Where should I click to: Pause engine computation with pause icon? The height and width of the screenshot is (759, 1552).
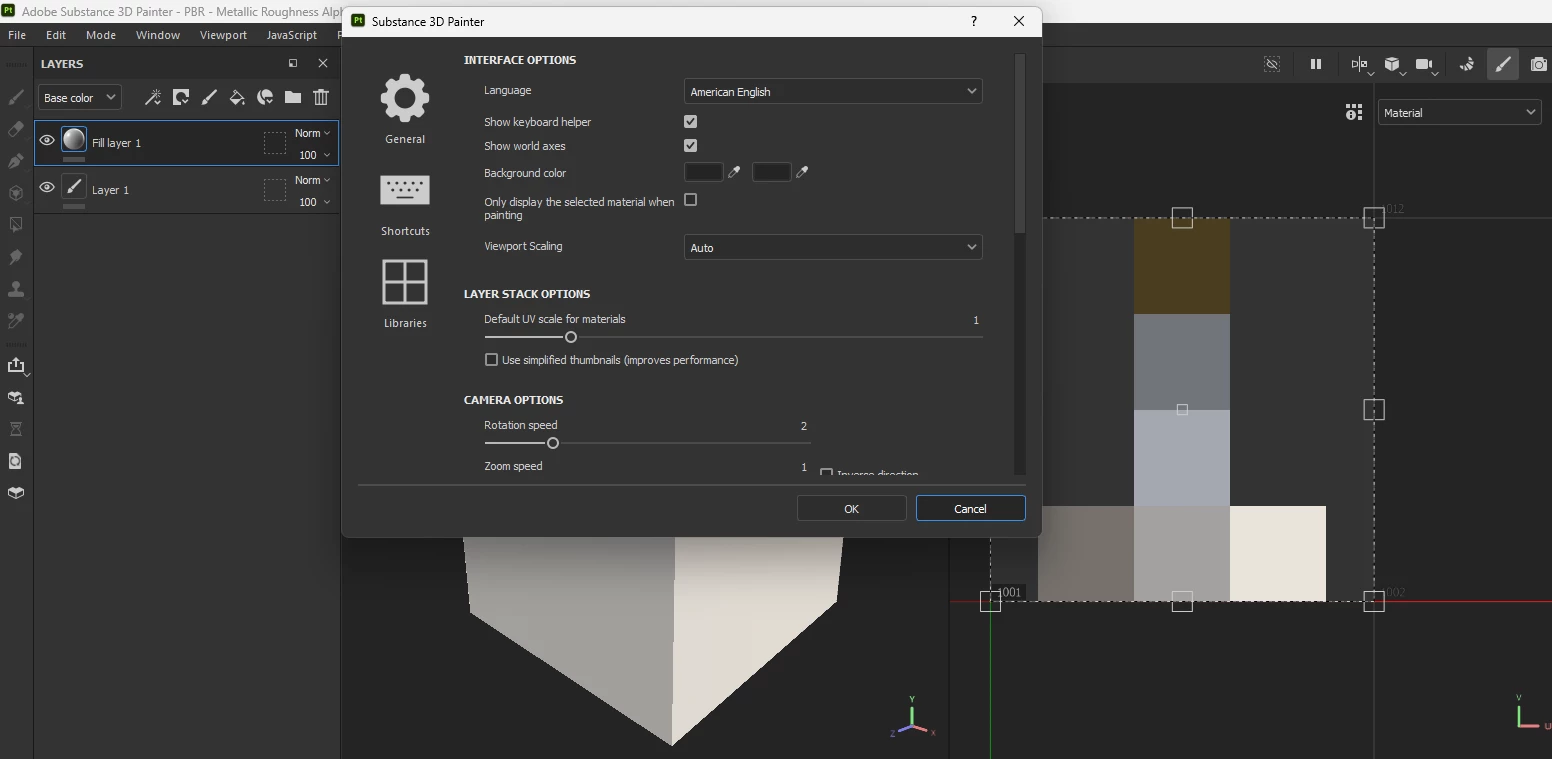pos(1316,64)
